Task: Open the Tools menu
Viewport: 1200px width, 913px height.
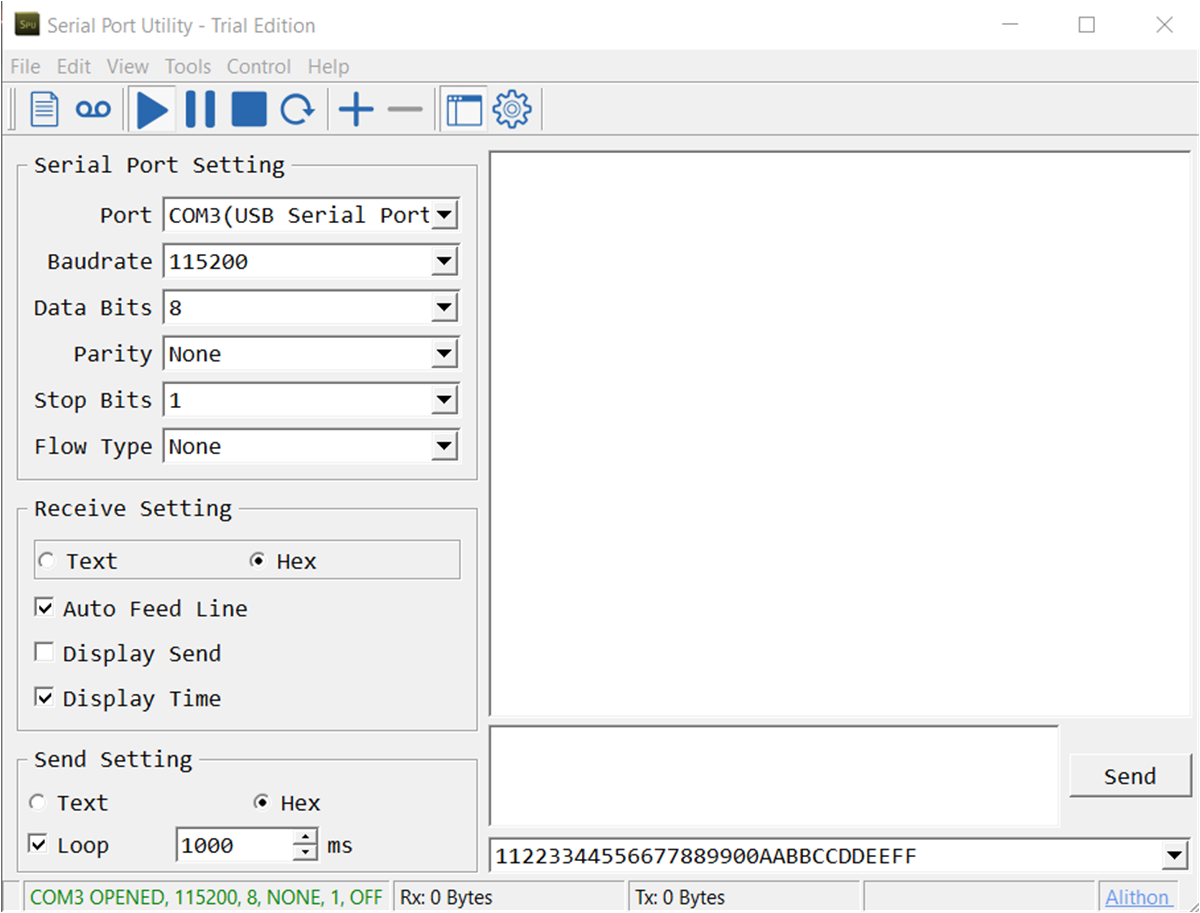Action: pos(188,66)
